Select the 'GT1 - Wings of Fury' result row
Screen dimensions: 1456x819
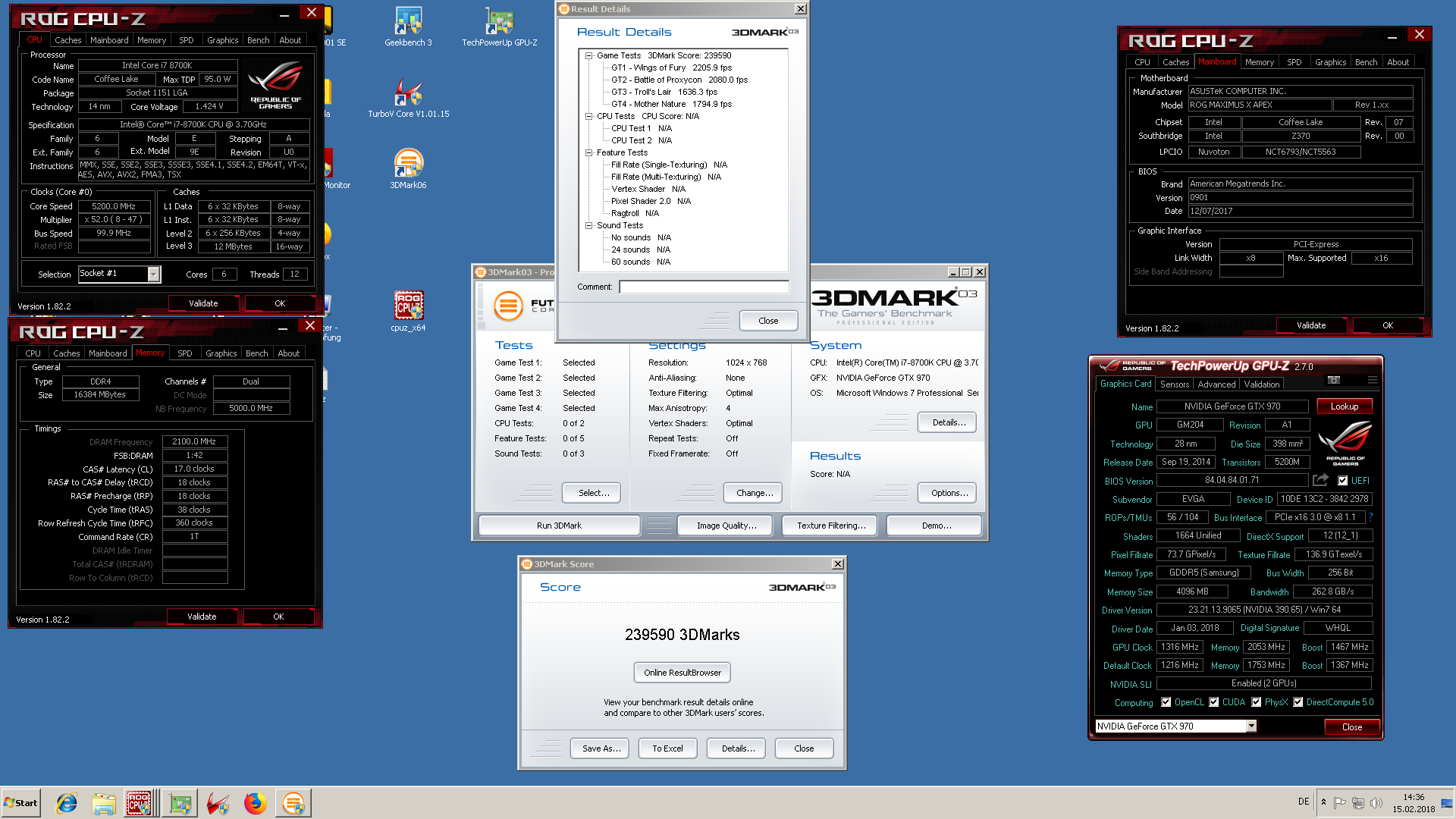click(671, 67)
